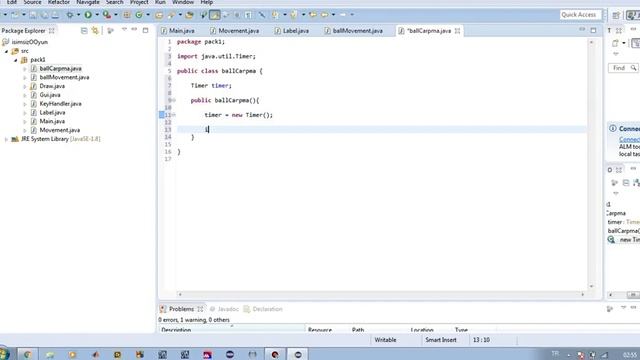The image size is (640, 360).
Task: Select isimsizOOyun project root
Action: [29, 42]
